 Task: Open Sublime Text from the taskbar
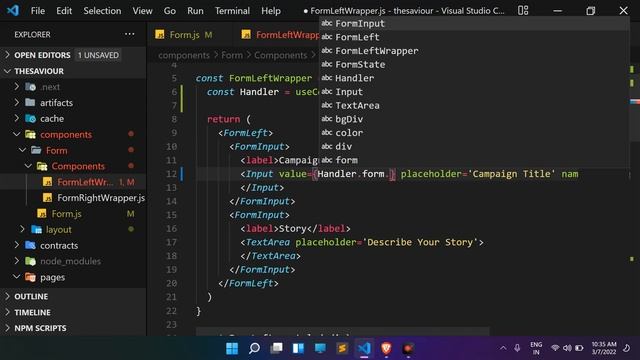(x=342, y=348)
